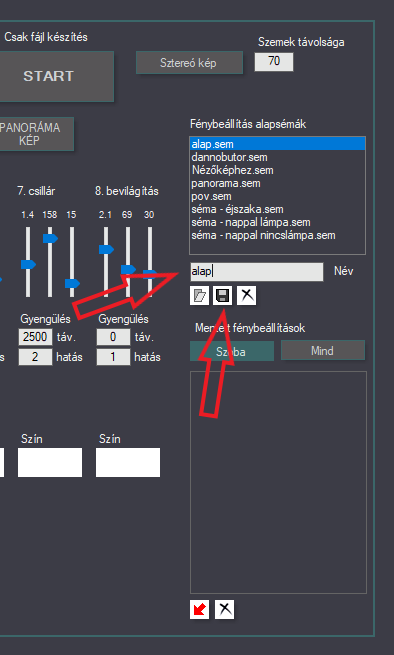Switch to the Szoba tab
This screenshot has height=655, width=394.
[x=232, y=351]
